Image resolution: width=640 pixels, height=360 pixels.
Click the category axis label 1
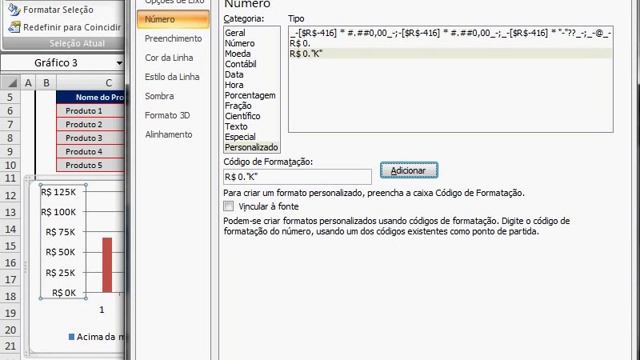pos(102,310)
